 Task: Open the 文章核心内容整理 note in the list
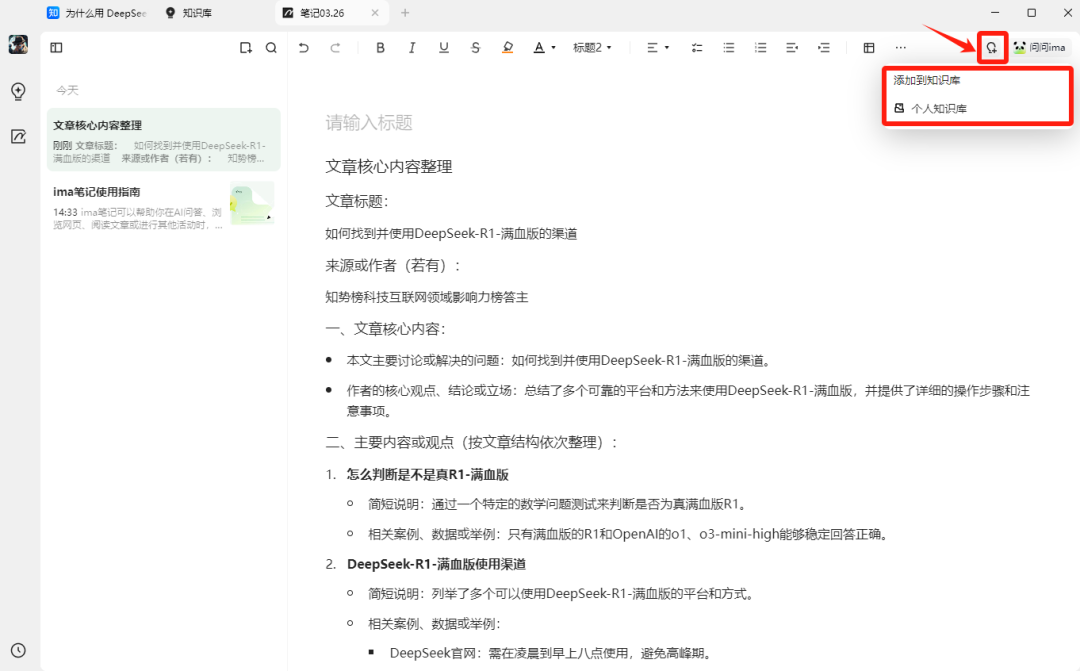pos(164,139)
